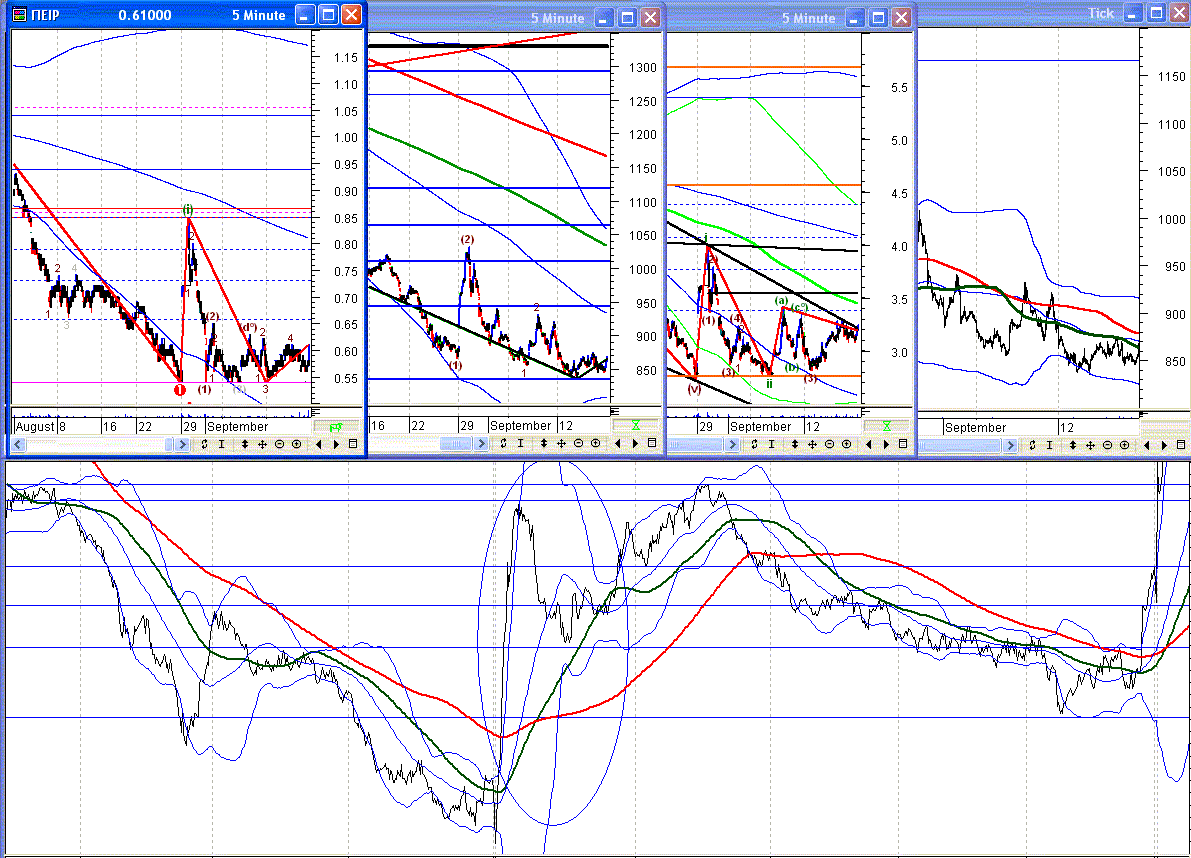
Task: Select I-beam cursor tool in second 5 Minute window
Action: click(520, 443)
